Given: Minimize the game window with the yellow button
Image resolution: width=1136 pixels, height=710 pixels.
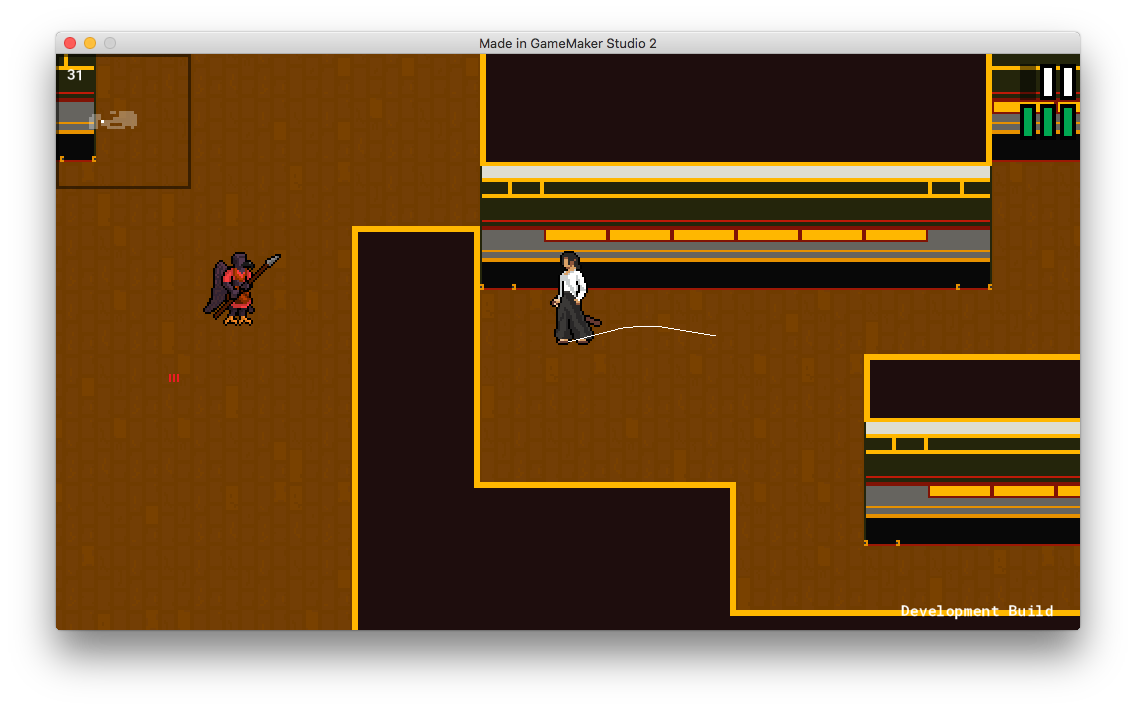Looking at the screenshot, I should tap(90, 43).
